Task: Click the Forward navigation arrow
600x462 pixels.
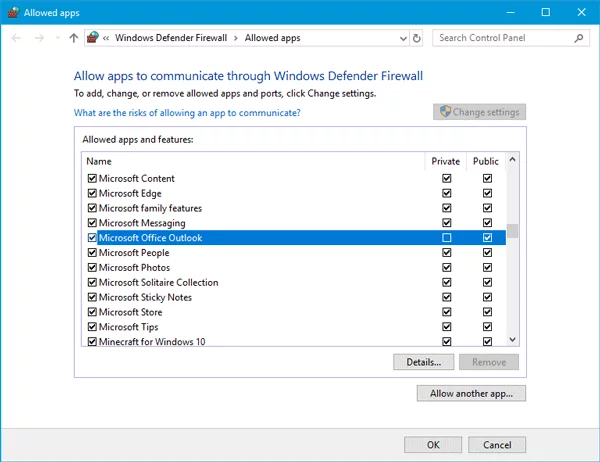Action: [39, 38]
